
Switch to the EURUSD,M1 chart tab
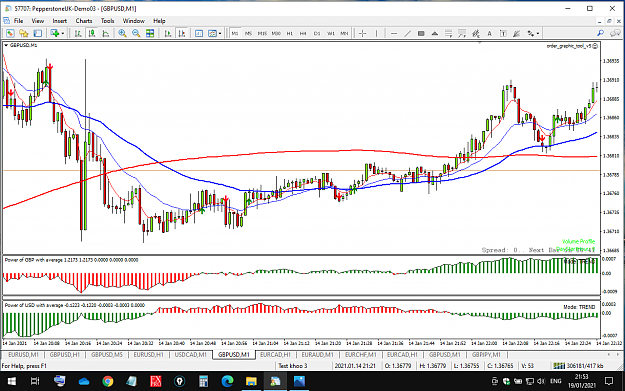point(23,354)
